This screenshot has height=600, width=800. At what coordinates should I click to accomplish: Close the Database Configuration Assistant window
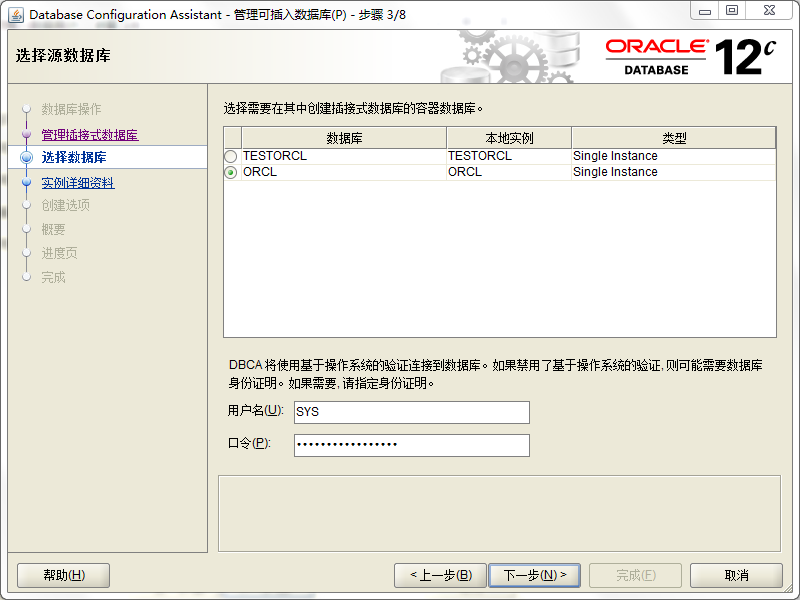[x=769, y=11]
